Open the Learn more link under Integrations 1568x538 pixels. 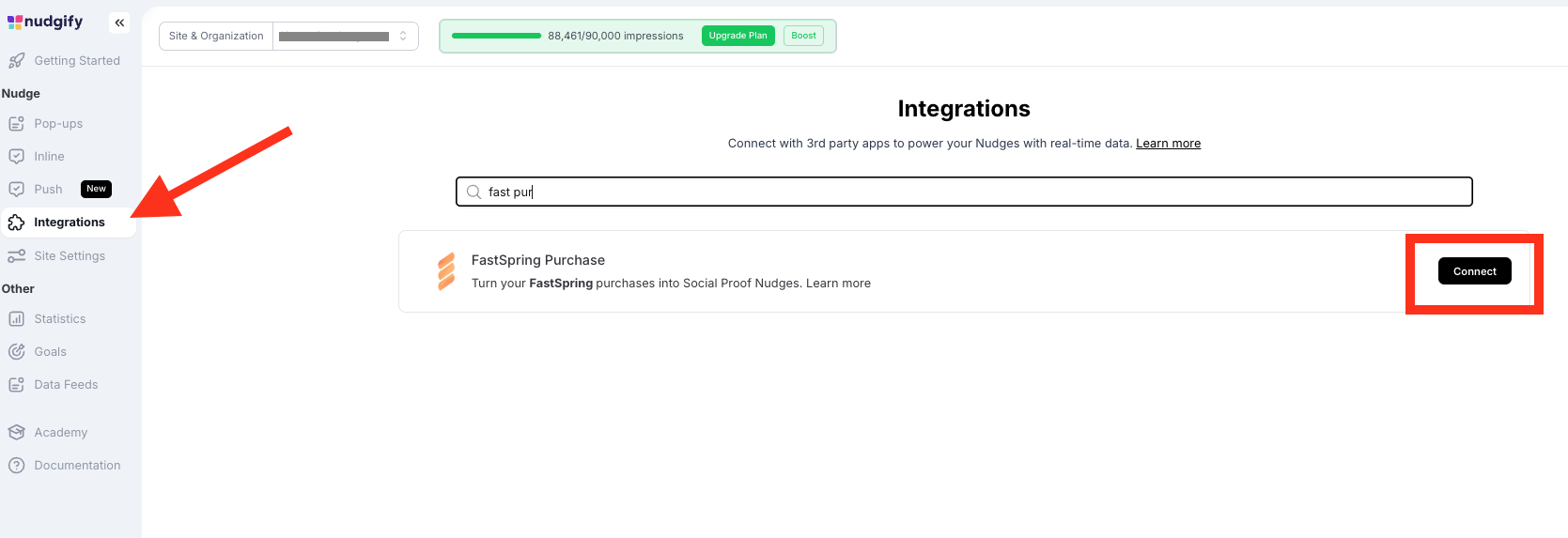click(x=1168, y=144)
